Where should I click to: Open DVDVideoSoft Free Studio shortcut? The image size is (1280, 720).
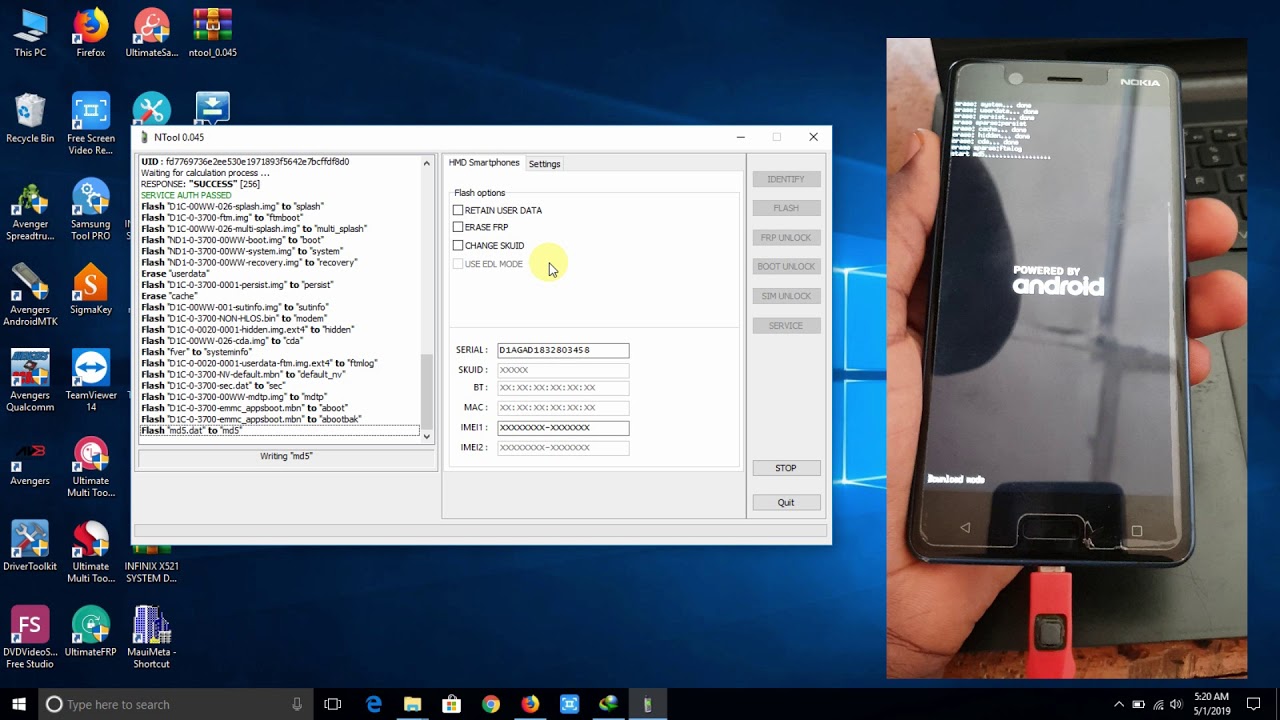coord(30,638)
